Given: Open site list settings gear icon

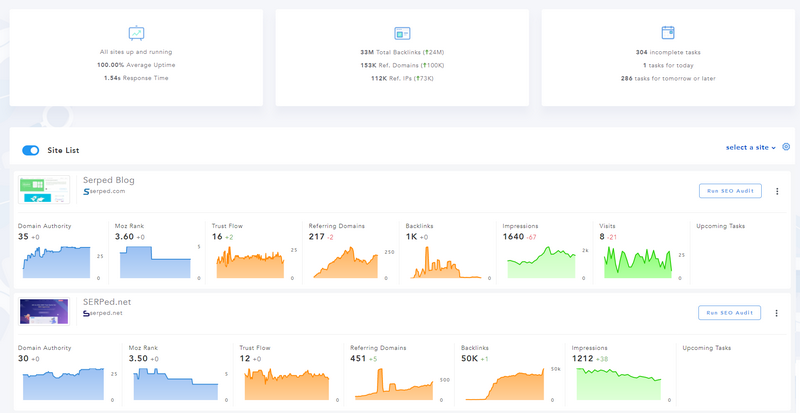Looking at the screenshot, I should 786,147.
